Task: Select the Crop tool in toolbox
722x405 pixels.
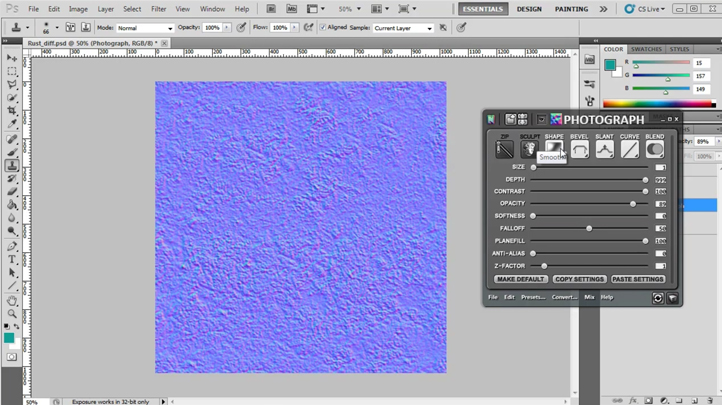Action: click(12, 111)
